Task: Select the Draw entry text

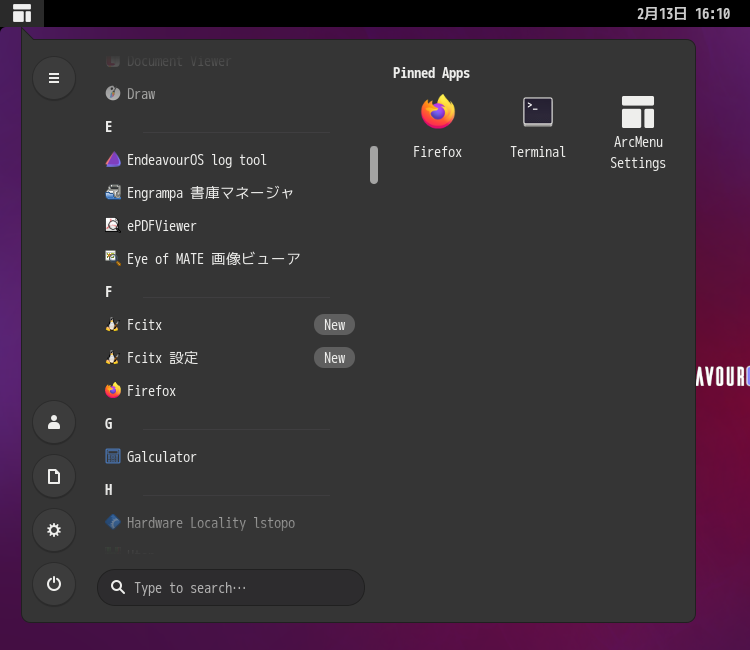Action: point(141,94)
